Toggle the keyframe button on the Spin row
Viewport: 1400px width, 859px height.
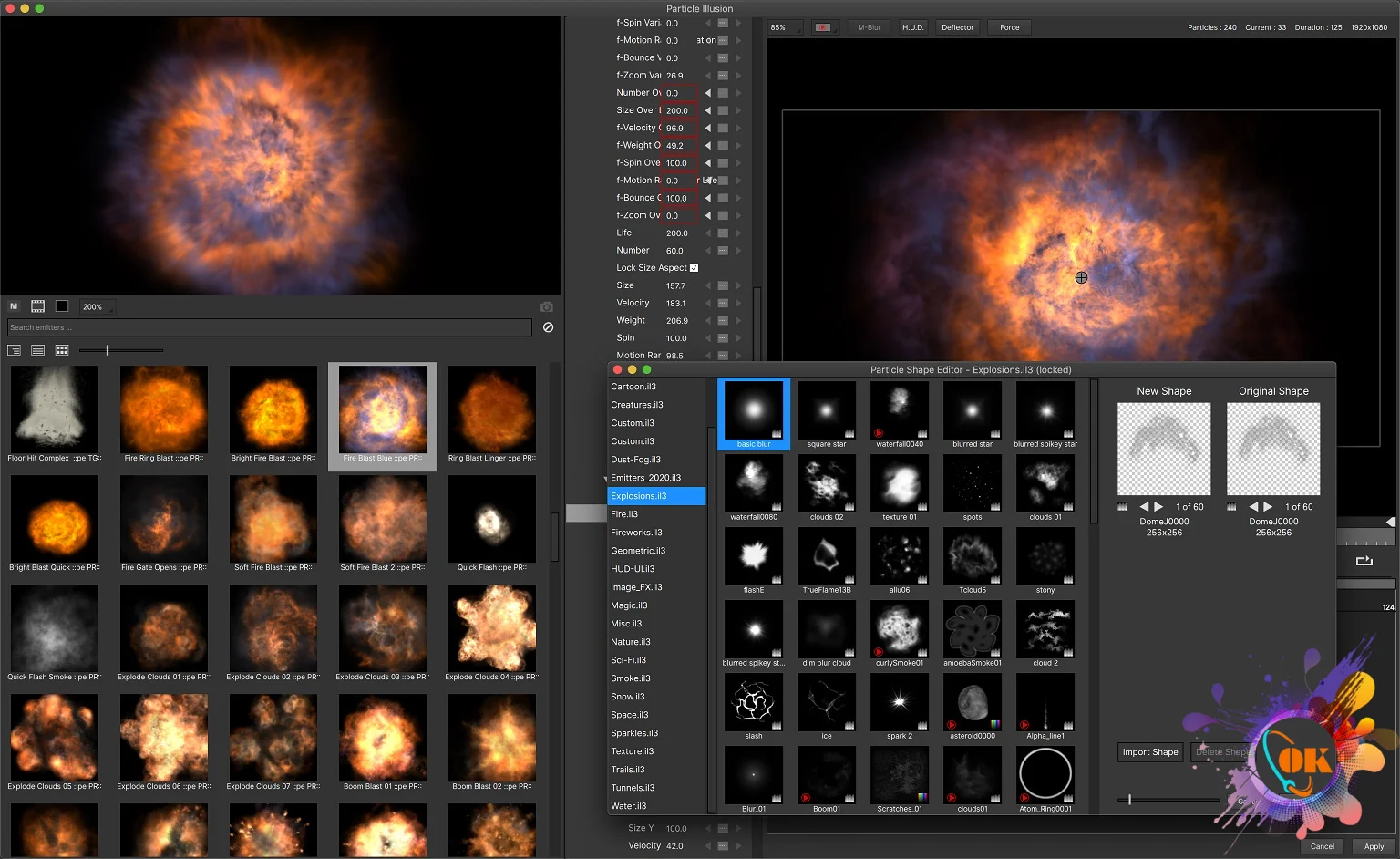tap(723, 338)
